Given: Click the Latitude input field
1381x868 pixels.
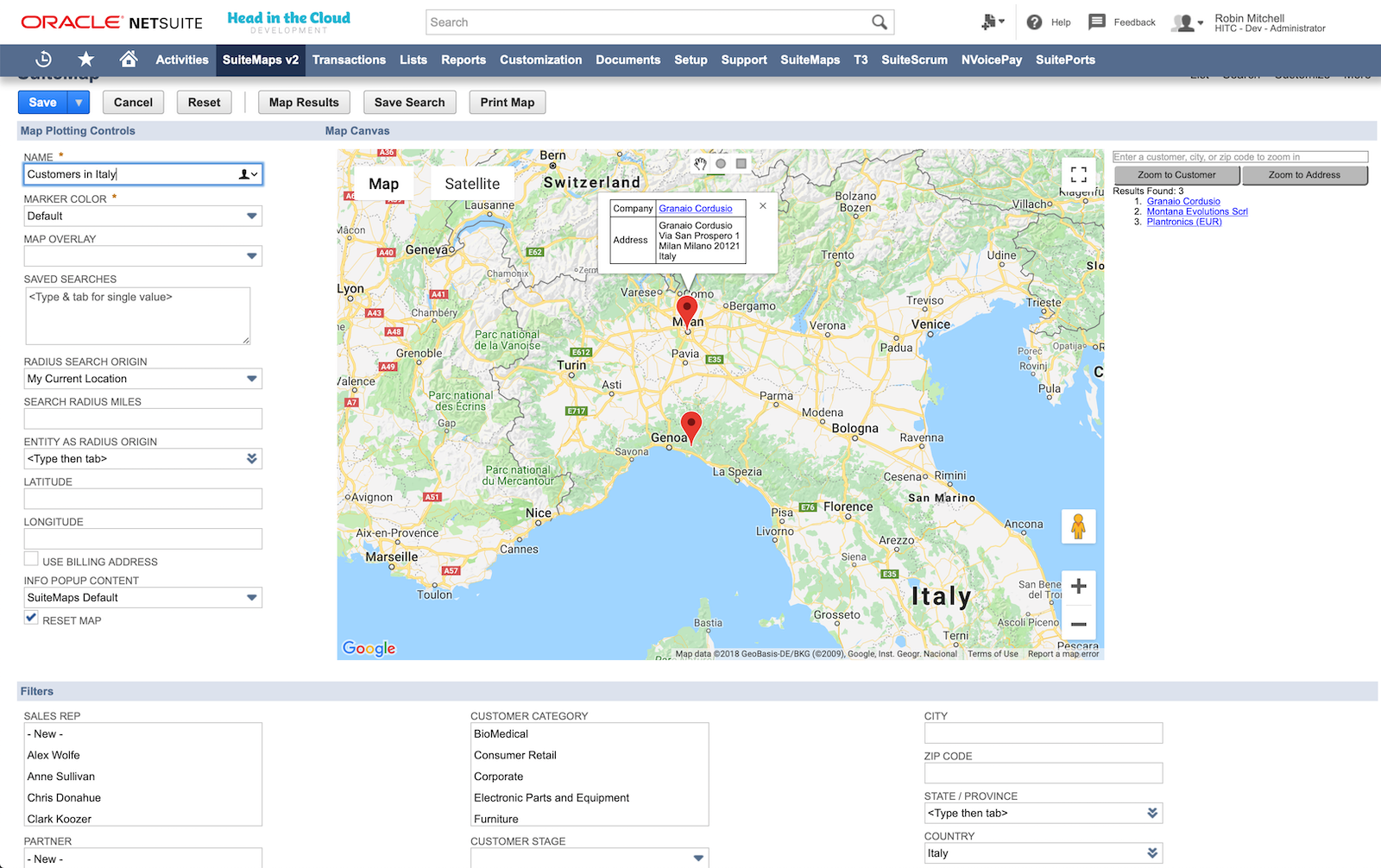Looking at the screenshot, I should 142,499.
